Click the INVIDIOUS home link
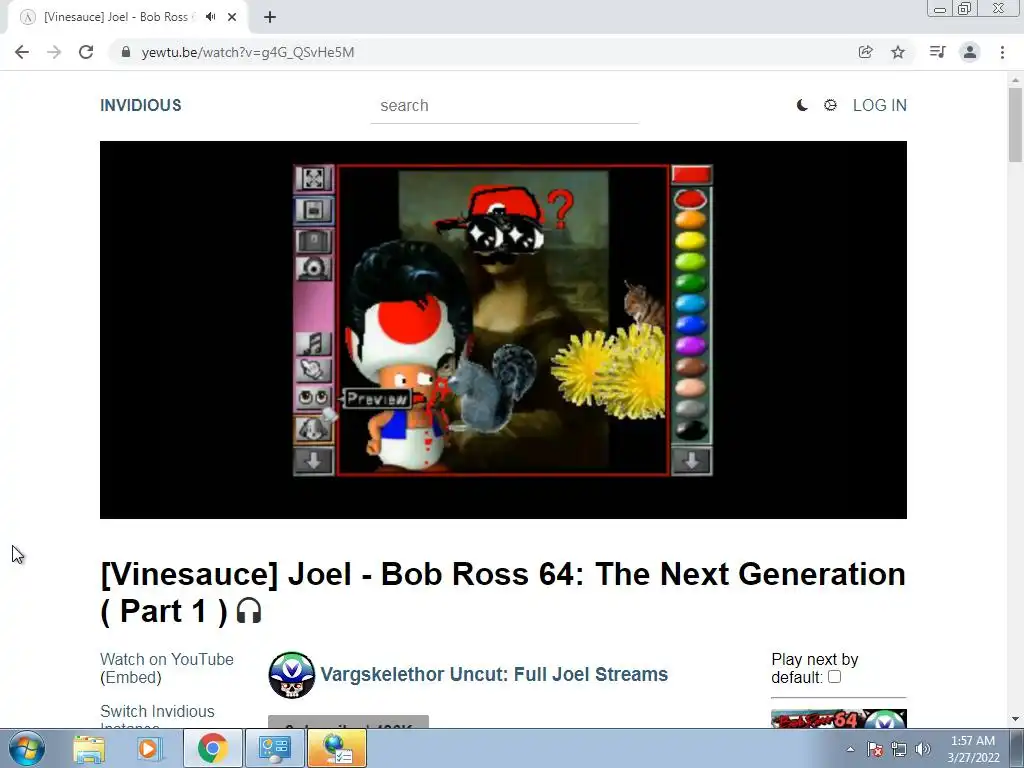 coord(140,105)
